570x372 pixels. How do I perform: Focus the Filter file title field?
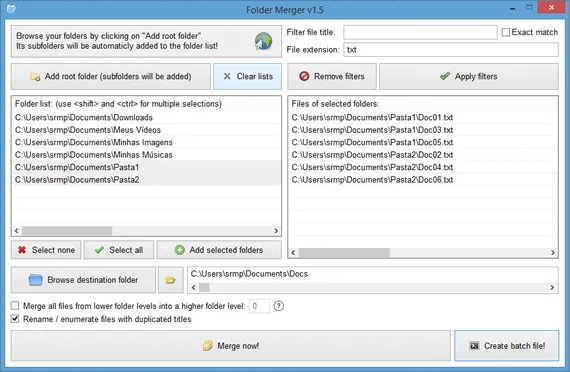pos(420,32)
